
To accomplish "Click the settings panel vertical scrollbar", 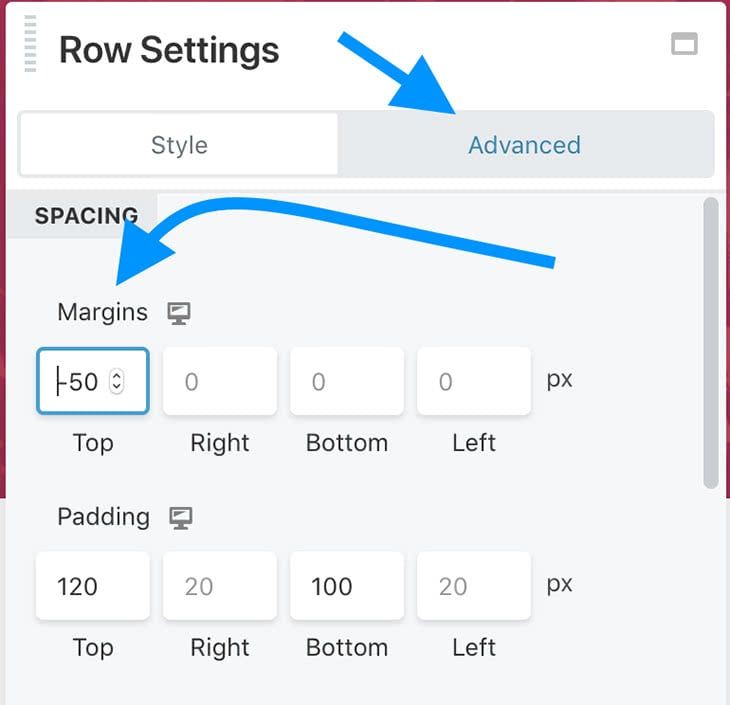I will pos(711,340).
